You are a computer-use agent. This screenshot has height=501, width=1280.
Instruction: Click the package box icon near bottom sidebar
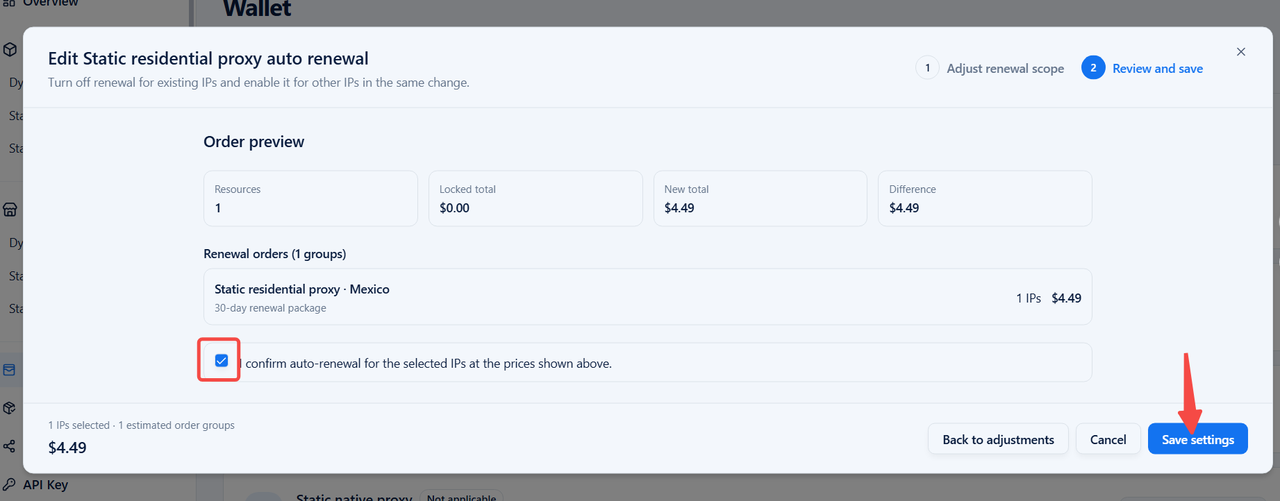[x=9, y=408]
